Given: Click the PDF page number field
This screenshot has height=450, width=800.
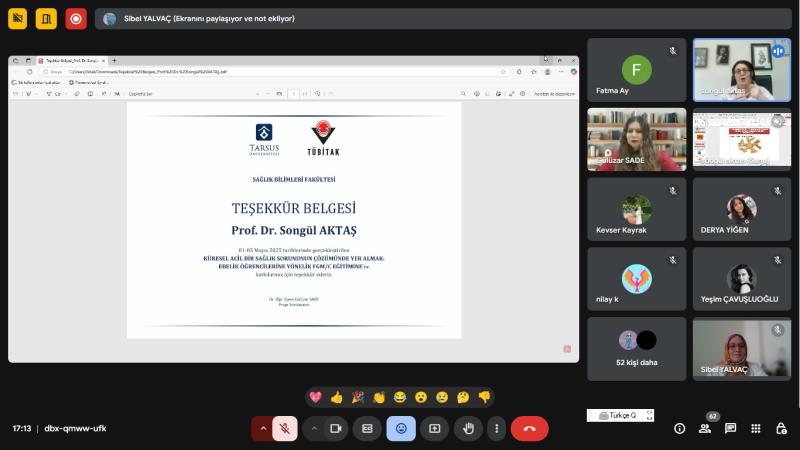Looking at the screenshot, I should (293, 94).
